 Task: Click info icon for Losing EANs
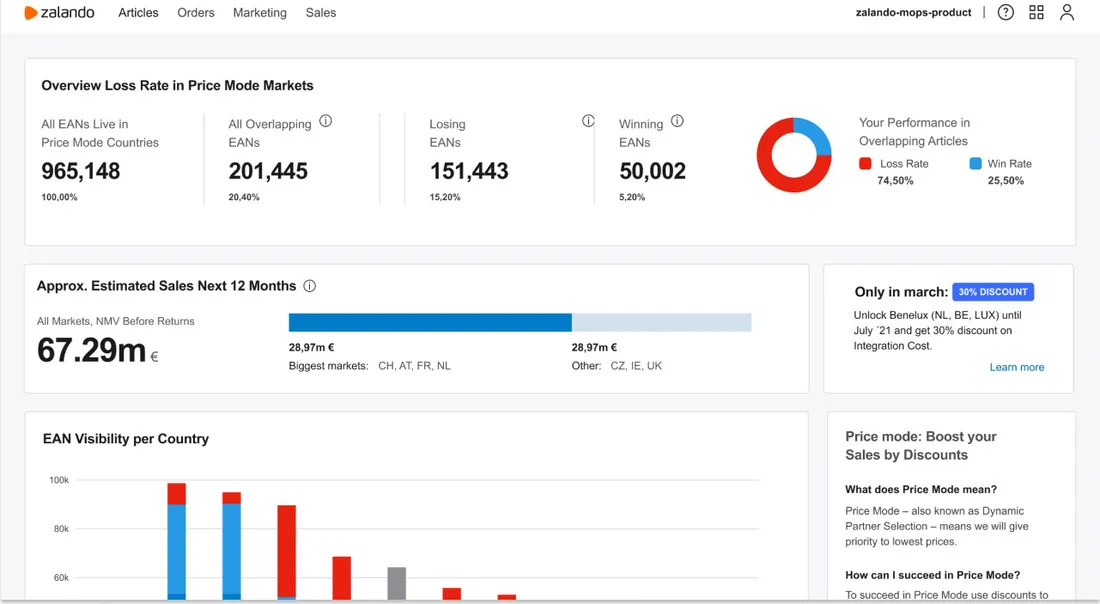point(588,121)
